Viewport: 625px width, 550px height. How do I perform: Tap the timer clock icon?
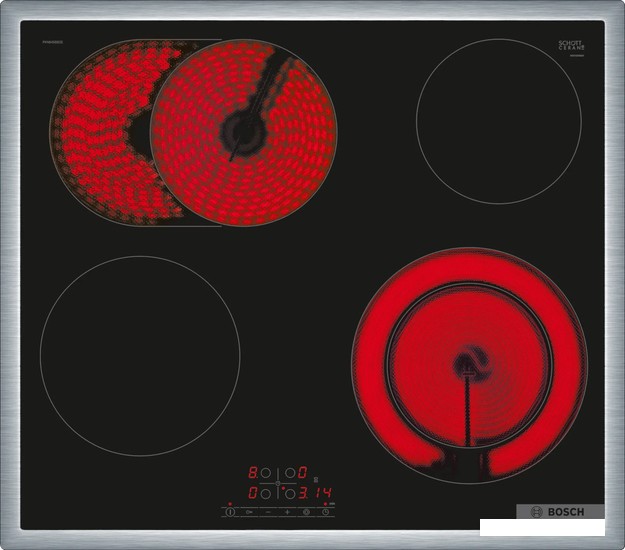(x=325, y=512)
